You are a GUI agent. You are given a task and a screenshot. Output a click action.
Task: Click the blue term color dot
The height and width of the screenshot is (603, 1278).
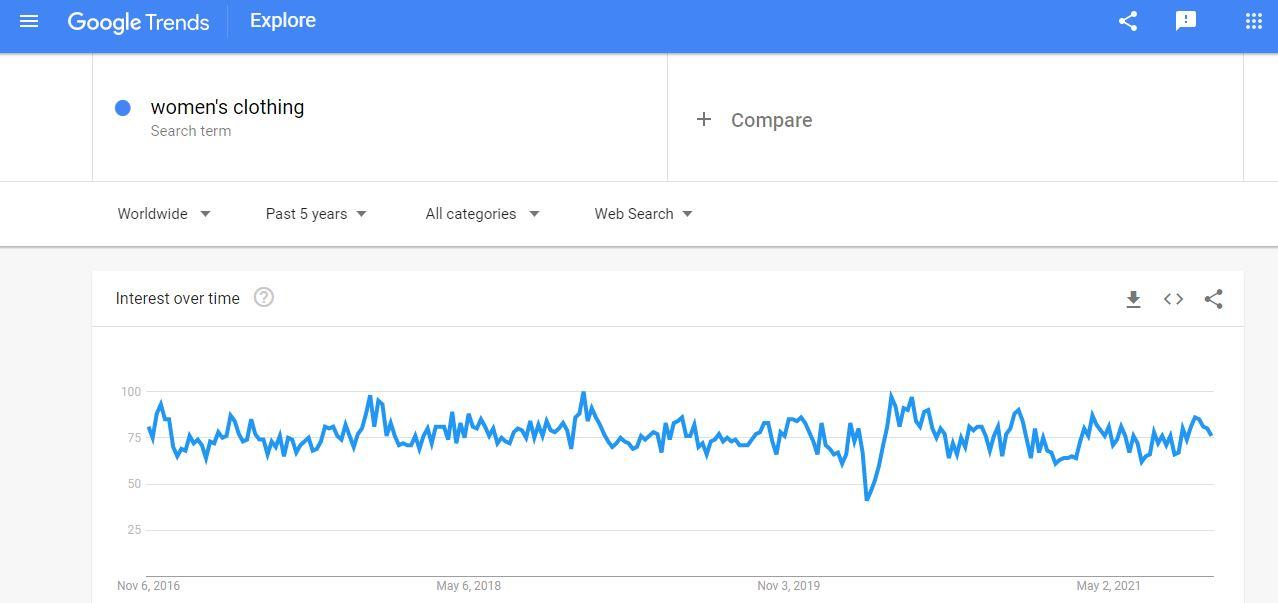(x=123, y=107)
